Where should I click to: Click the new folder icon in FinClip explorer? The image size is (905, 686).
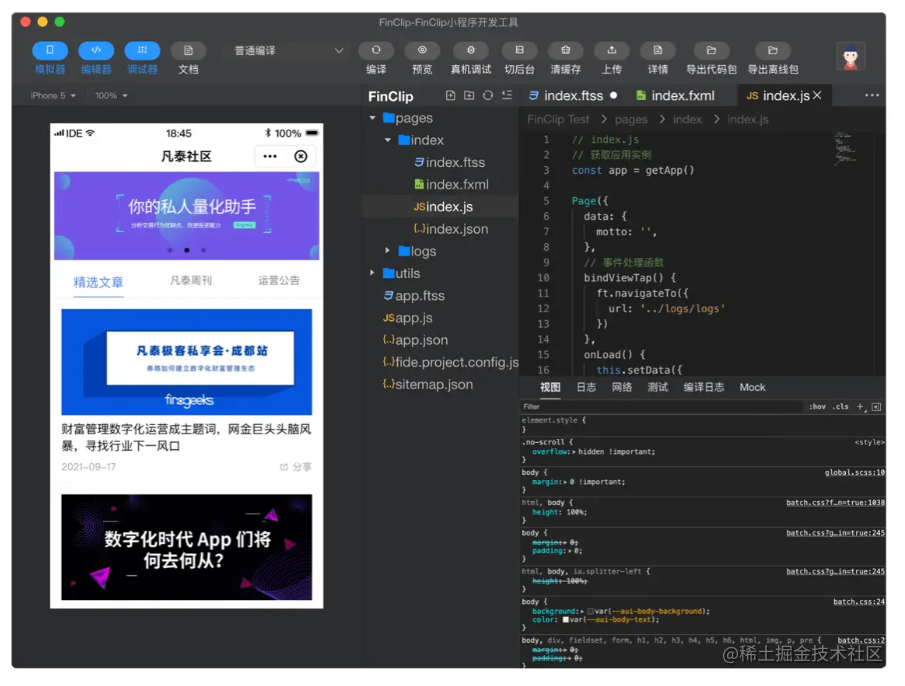click(469, 95)
